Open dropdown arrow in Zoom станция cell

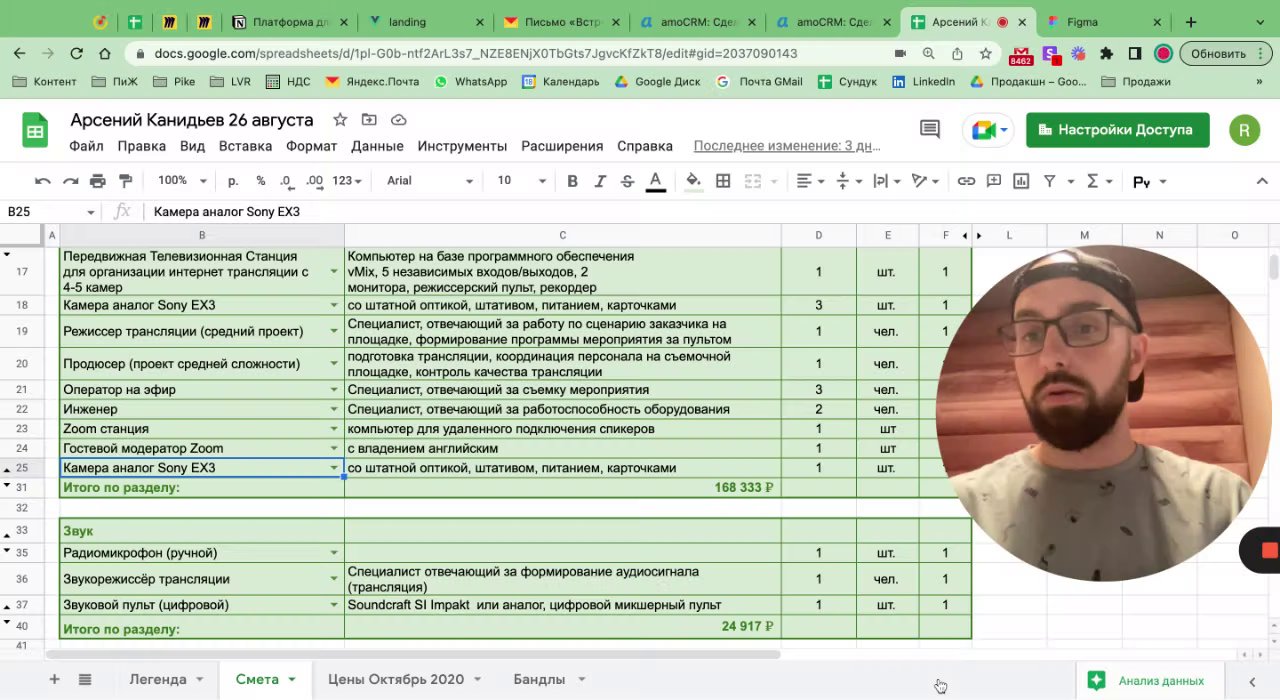click(x=334, y=429)
